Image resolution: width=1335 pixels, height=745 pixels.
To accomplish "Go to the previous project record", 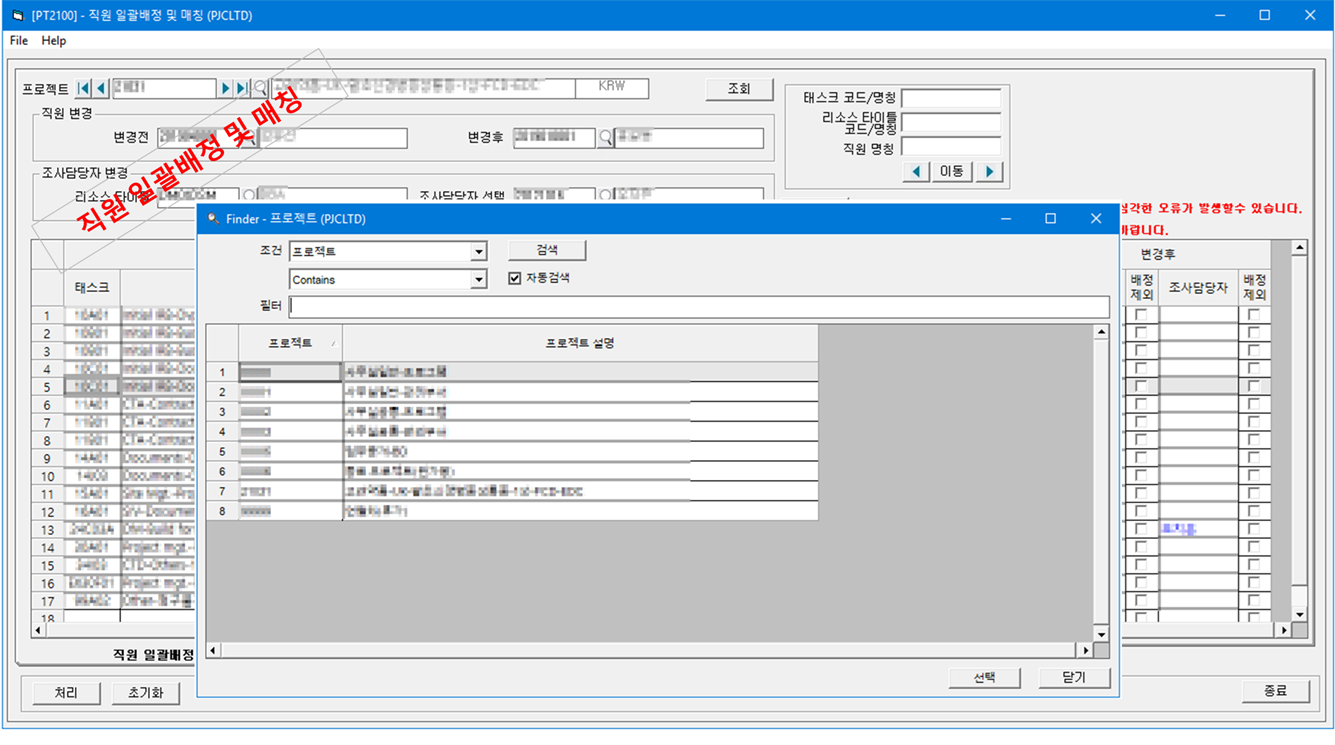I will tap(101, 88).
